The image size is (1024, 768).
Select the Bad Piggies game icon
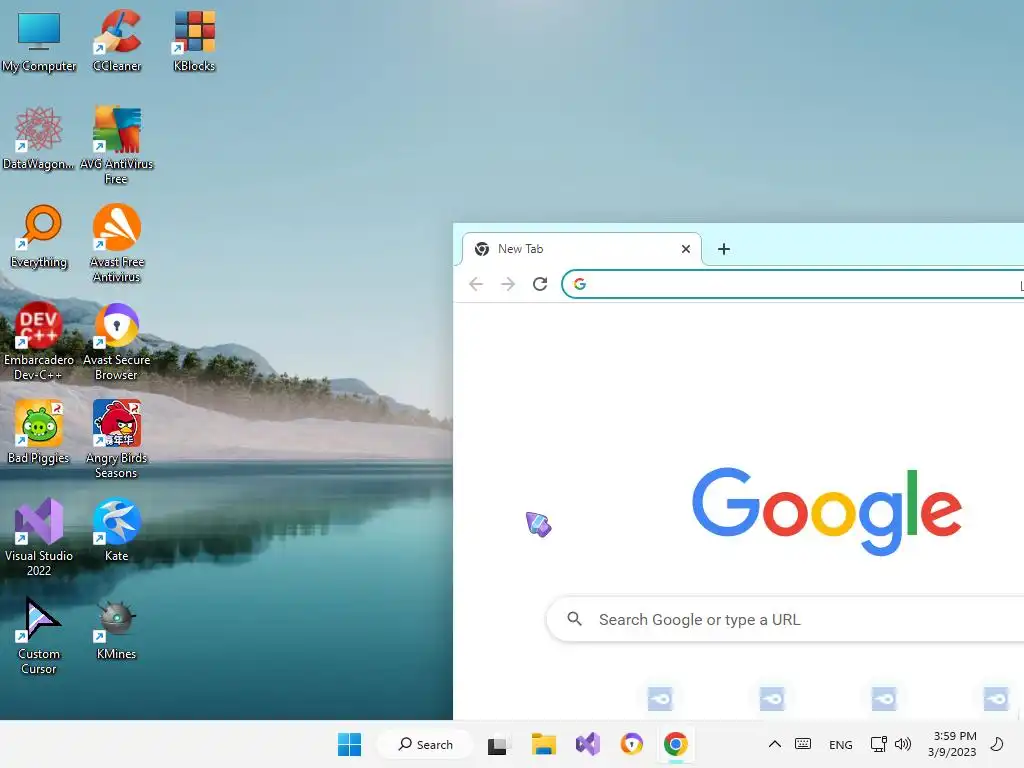tap(39, 432)
